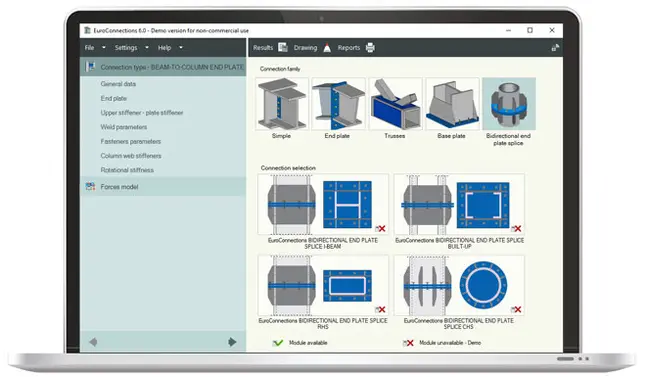646x377 pixels.
Task: Select the End plate connection family
Action: point(338,104)
